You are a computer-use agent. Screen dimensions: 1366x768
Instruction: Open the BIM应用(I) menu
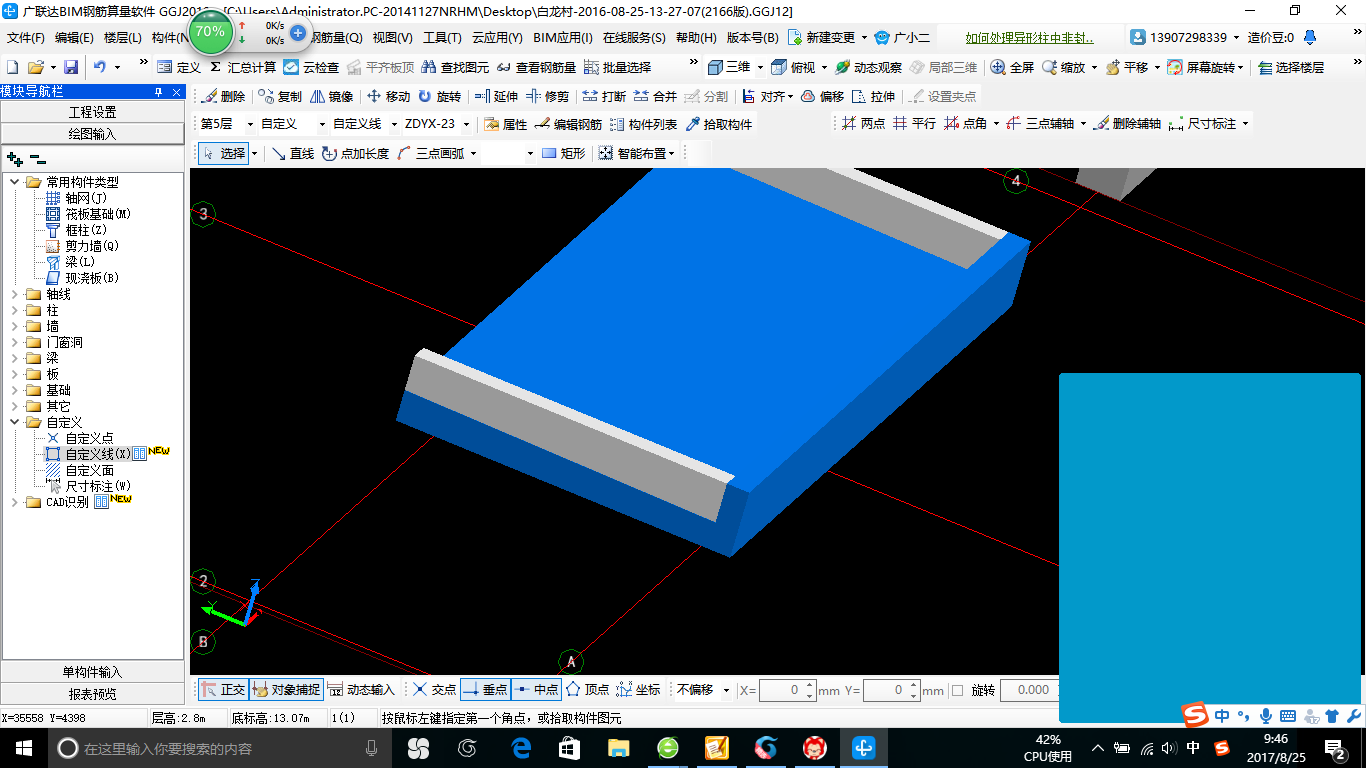[563, 38]
